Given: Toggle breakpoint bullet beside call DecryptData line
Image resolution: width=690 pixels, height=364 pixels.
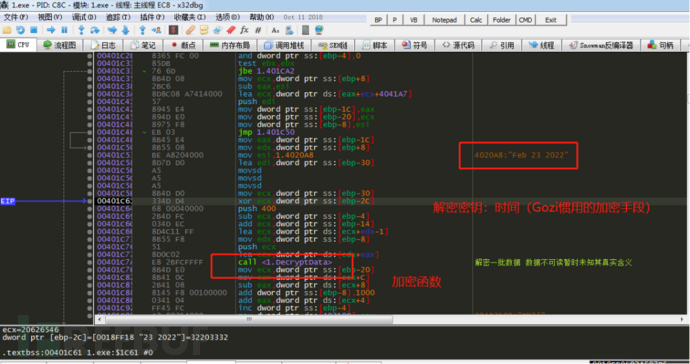Looking at the screenshot, I should pyautogui.click(x=90, y=262).
